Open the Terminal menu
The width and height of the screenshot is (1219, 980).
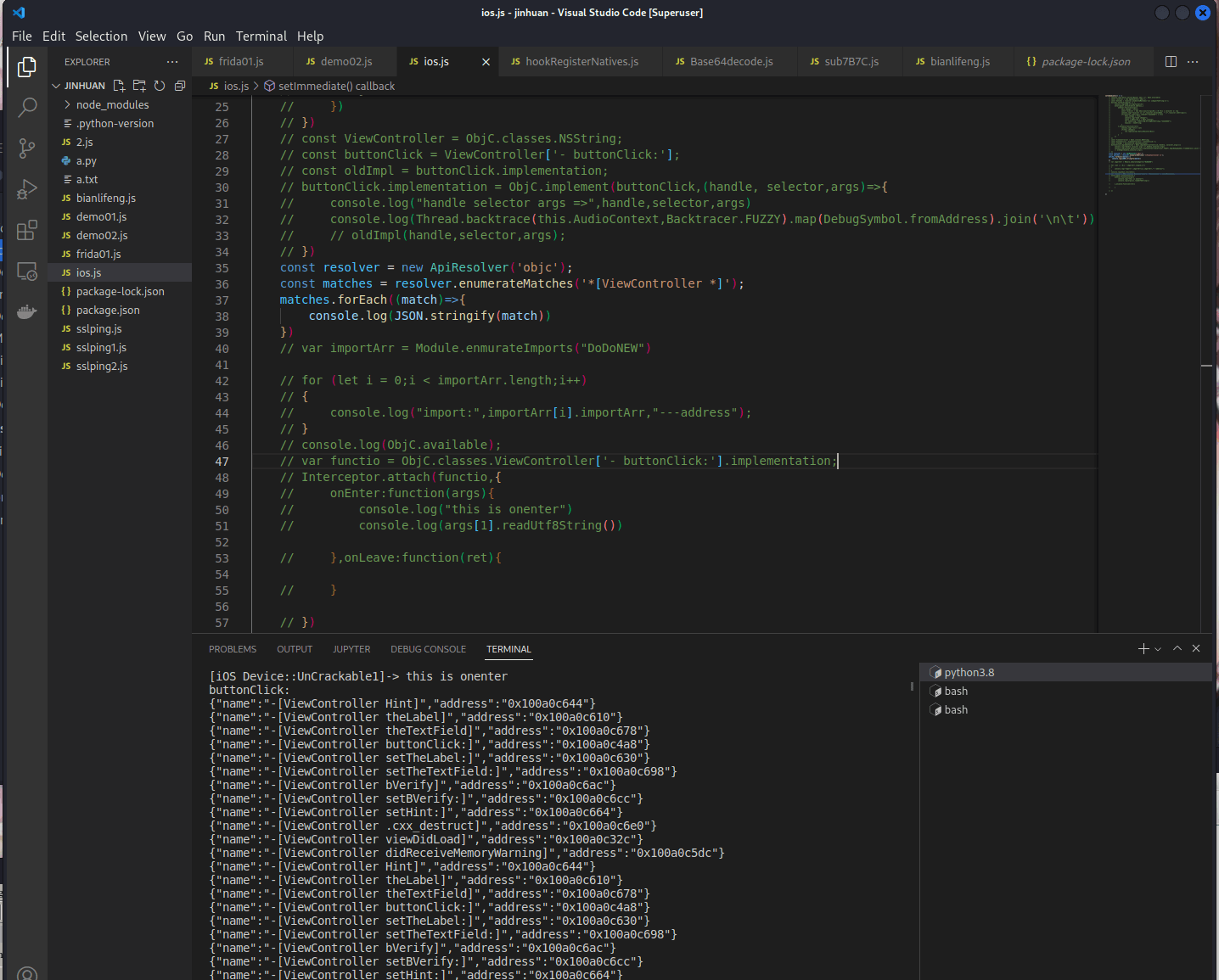[261, 36]
